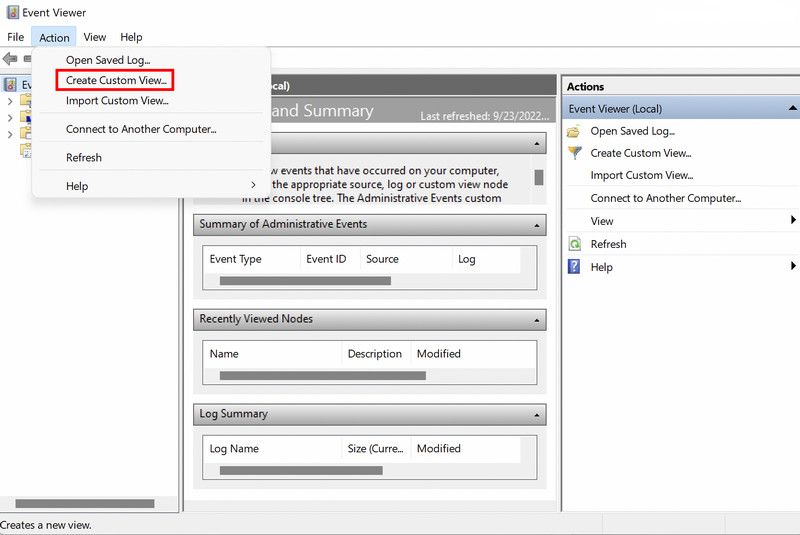
Task: Click the blue Help question mark icon
Action: (574, 267)
